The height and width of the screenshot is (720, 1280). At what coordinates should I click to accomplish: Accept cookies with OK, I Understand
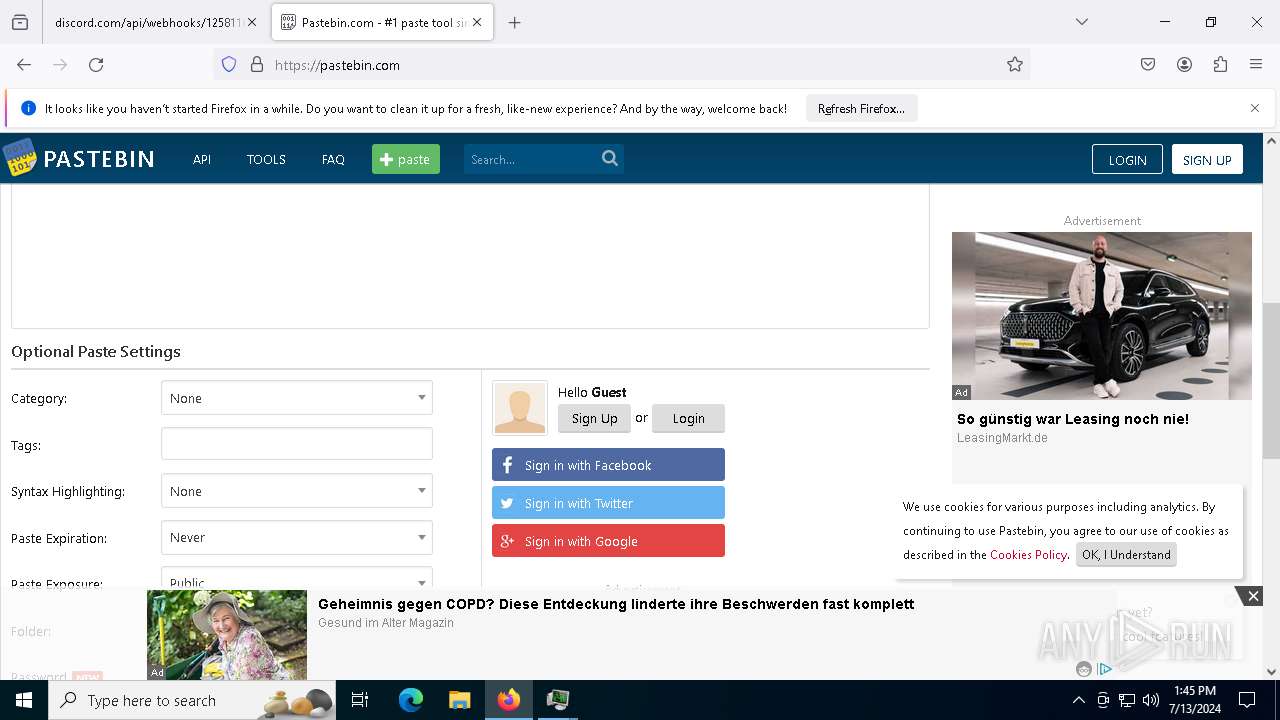[x=1126, y=555]
